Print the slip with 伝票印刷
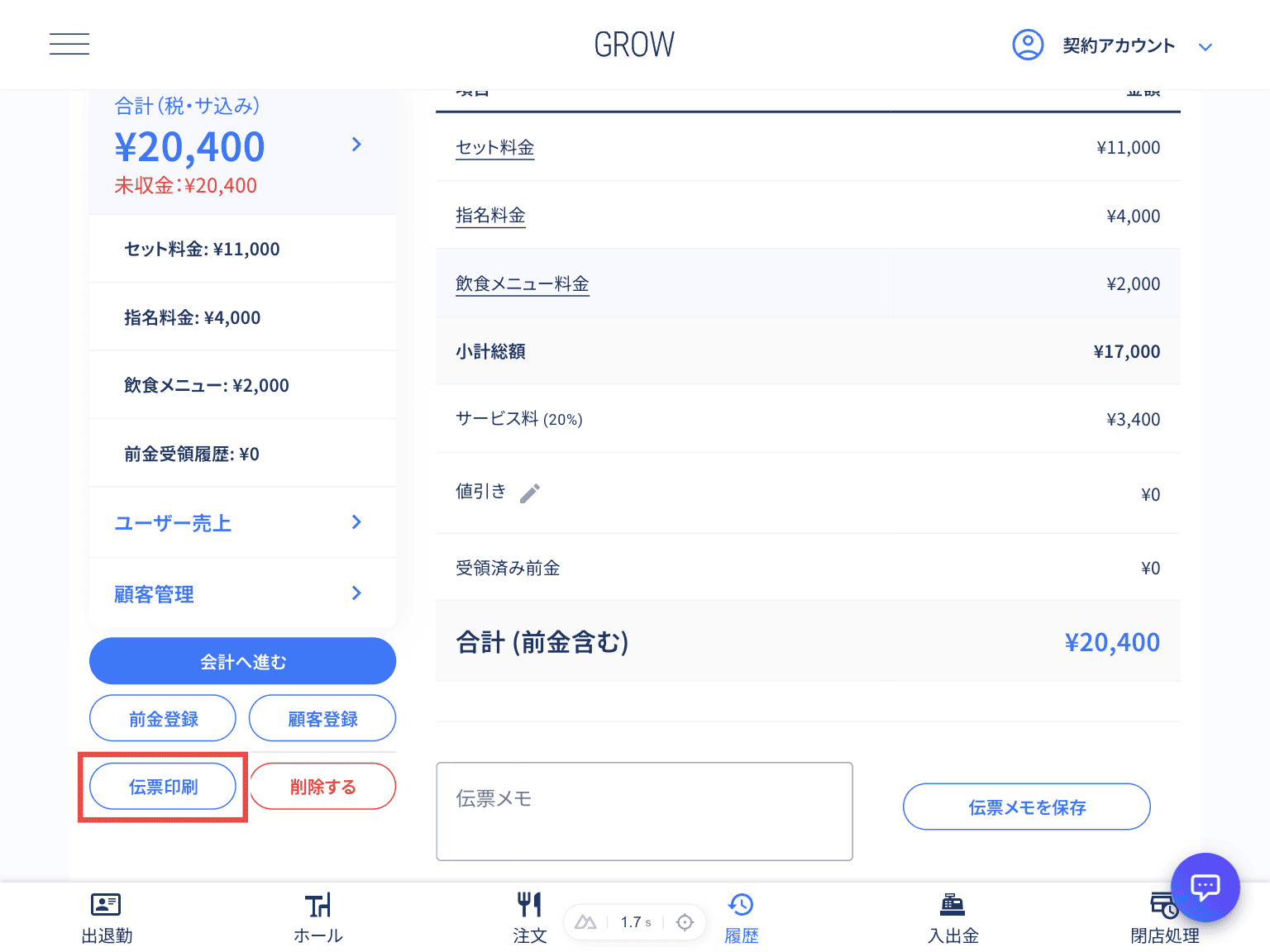 (163, 787)
